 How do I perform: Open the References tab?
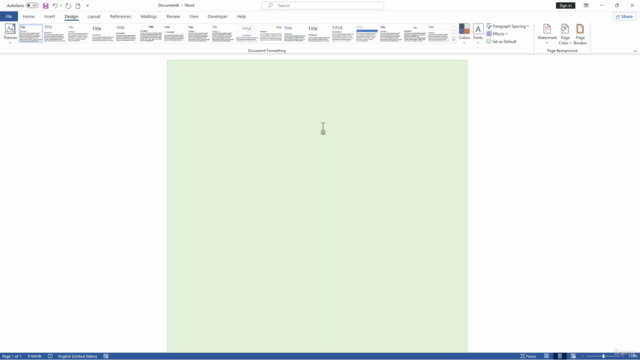(x=120, y=17)
